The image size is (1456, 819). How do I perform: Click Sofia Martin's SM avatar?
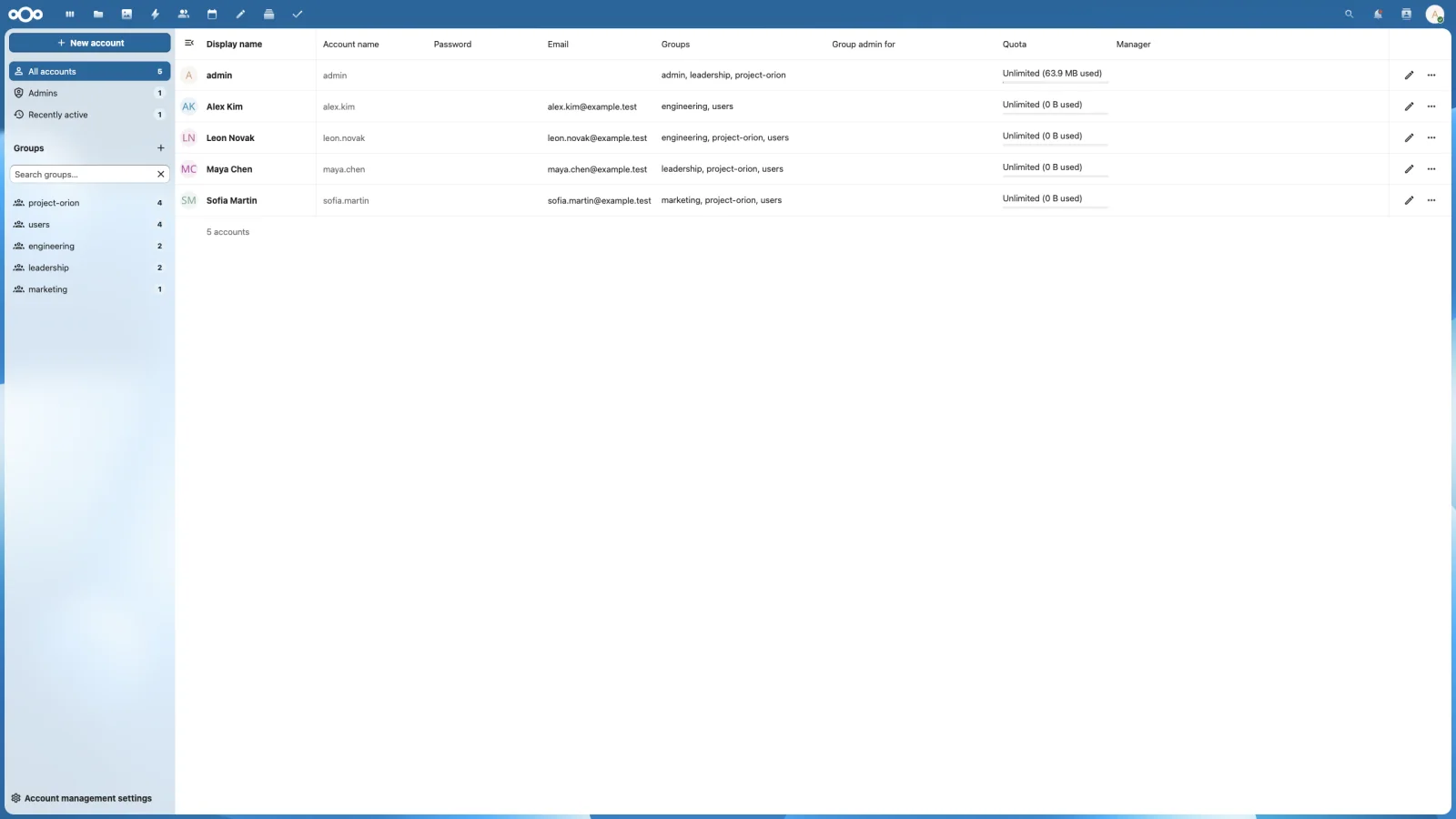click(189, 200)
